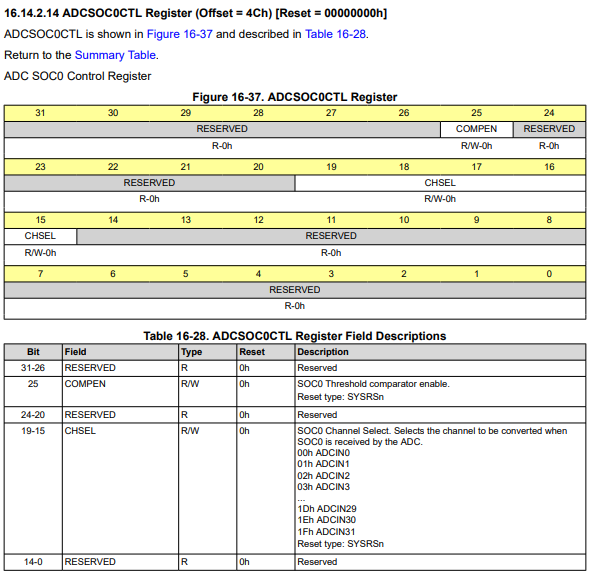The image size is (596, 578).
Task: Select the CHSEL row field name
Action: [80, 431]
